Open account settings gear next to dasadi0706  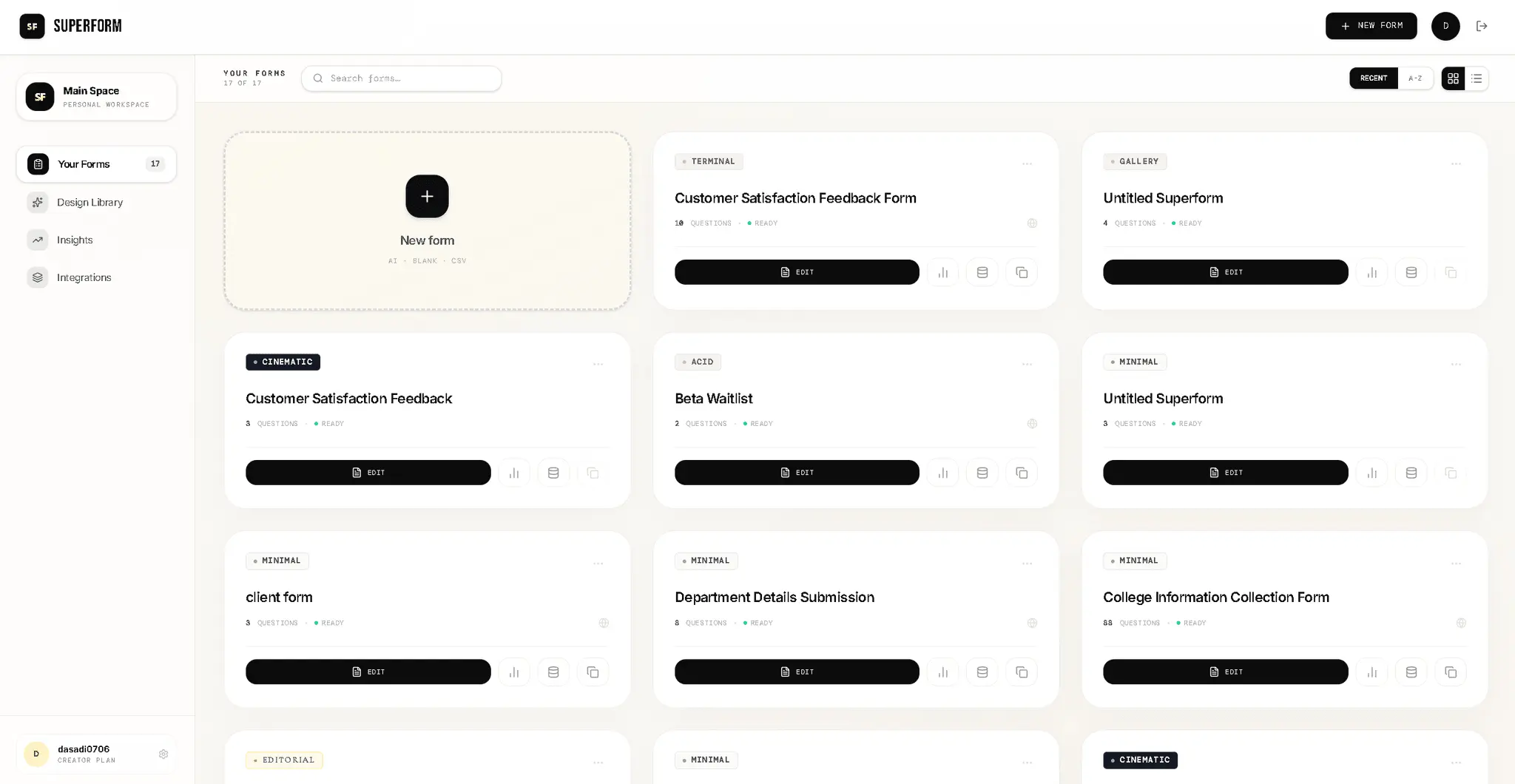pyautogui.click(x=163, y=754)
